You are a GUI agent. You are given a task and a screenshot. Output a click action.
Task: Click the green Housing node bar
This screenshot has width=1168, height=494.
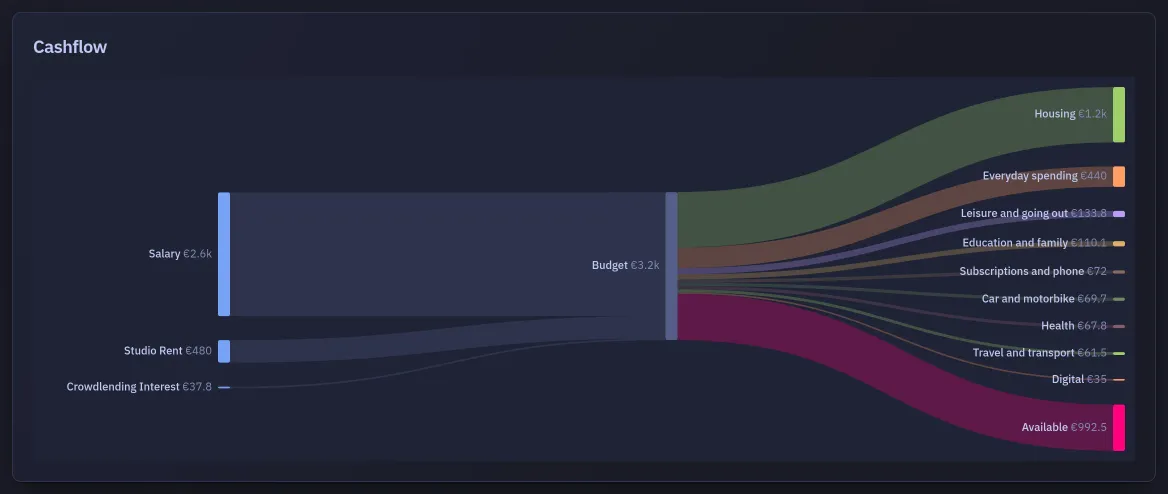[x=1119, y=115]
